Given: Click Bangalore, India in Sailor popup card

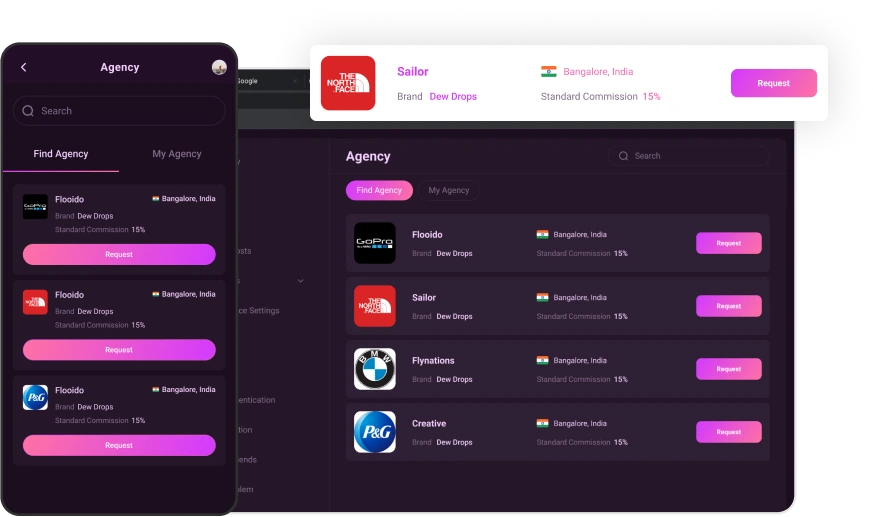Looking at the screenshot, I should (x=598, y=71).
